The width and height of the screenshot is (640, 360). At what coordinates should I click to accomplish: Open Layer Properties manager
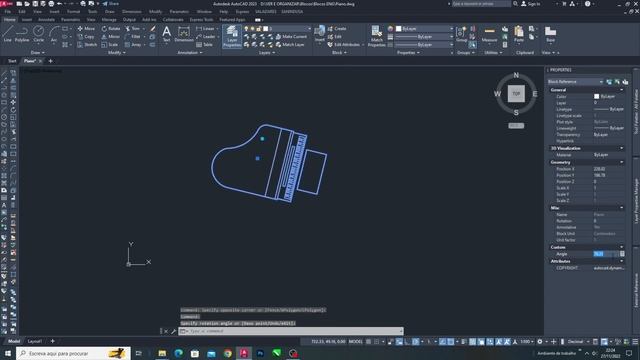click(x=232, y=36)
